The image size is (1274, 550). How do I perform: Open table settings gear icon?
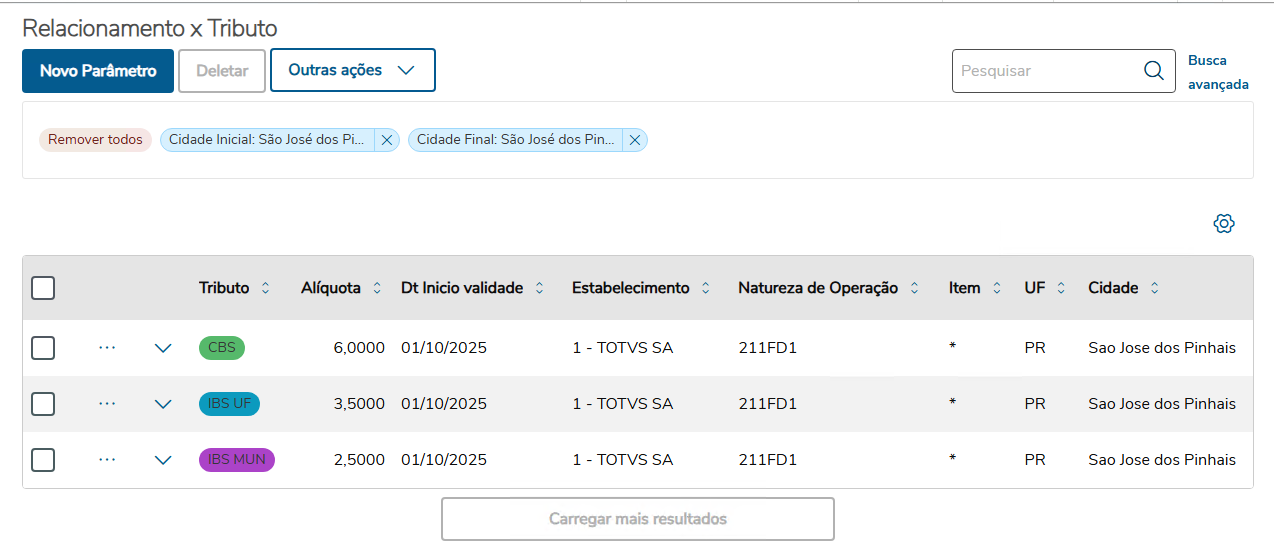tap(1224, 224)
